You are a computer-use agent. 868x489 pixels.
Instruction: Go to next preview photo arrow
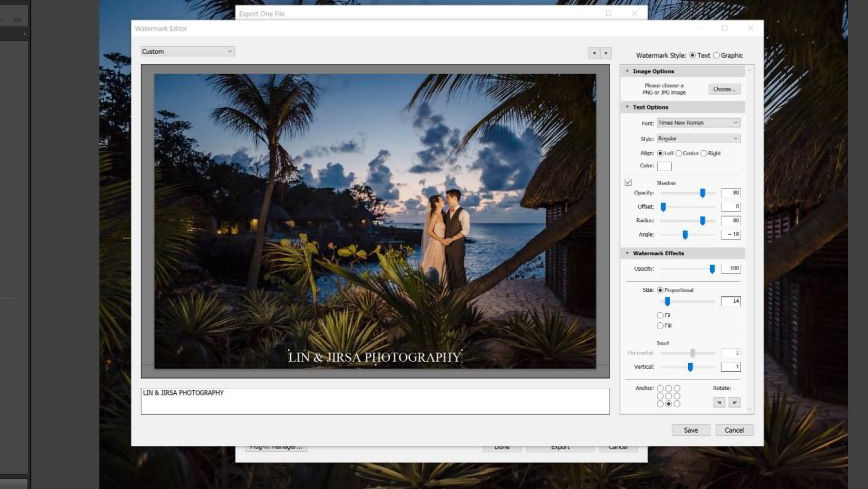coord(606,53)
